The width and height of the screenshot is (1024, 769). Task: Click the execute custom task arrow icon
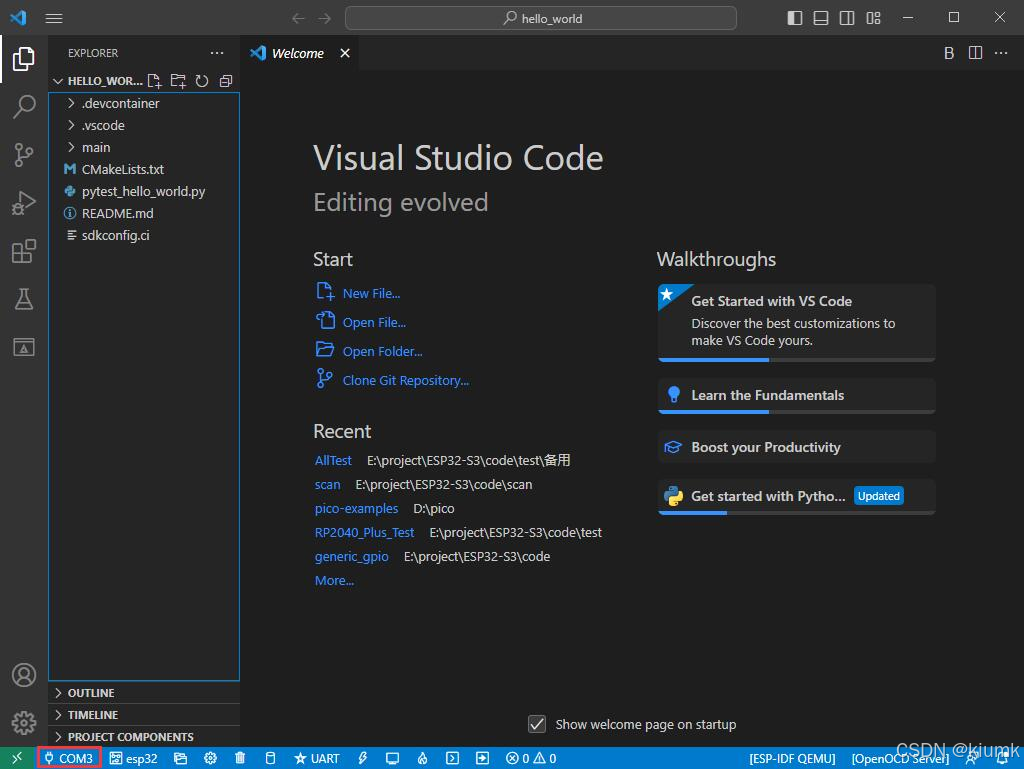click(x=482, y=758)
